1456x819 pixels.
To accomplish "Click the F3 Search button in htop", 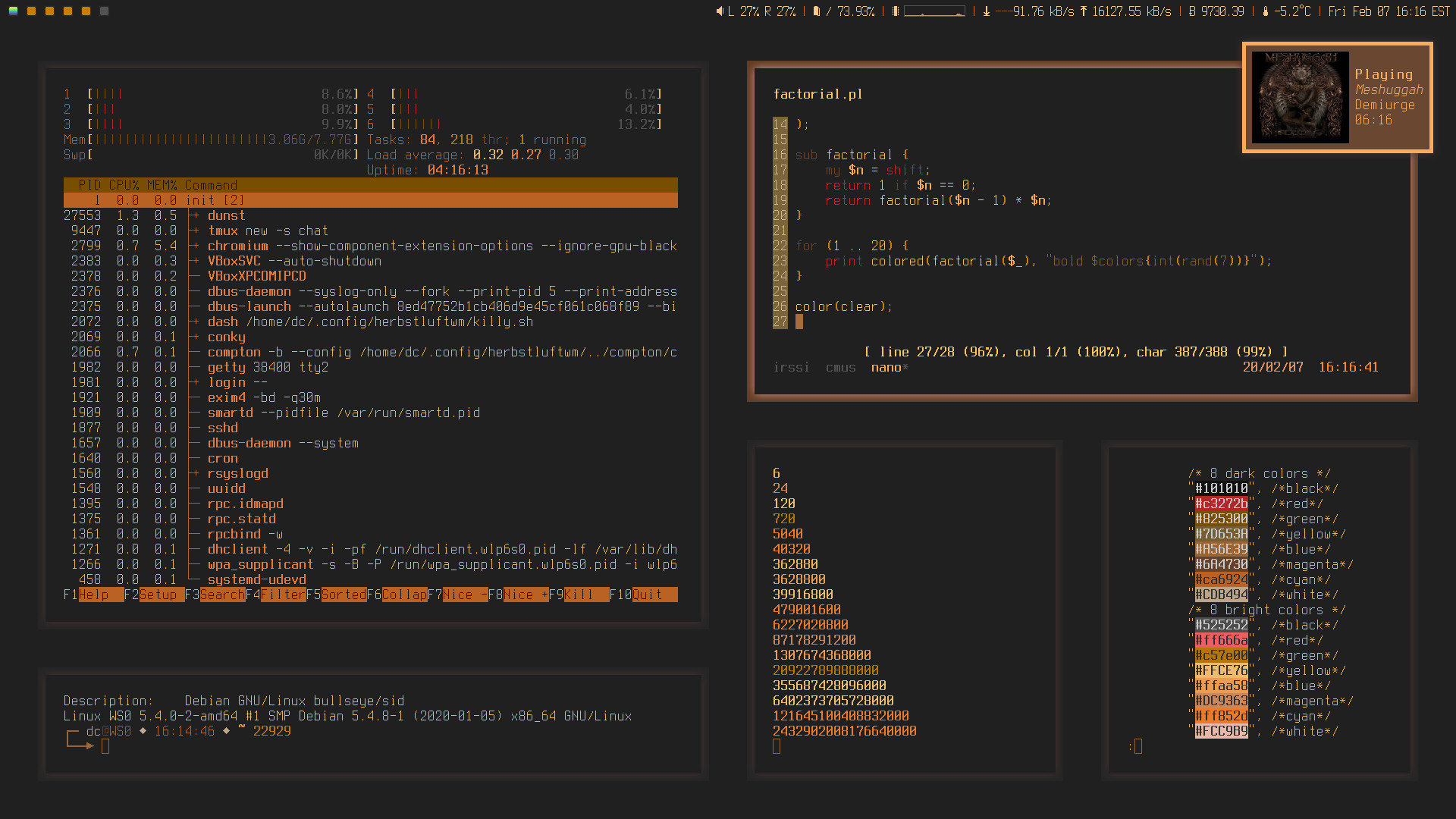I will tap(222, 595).
